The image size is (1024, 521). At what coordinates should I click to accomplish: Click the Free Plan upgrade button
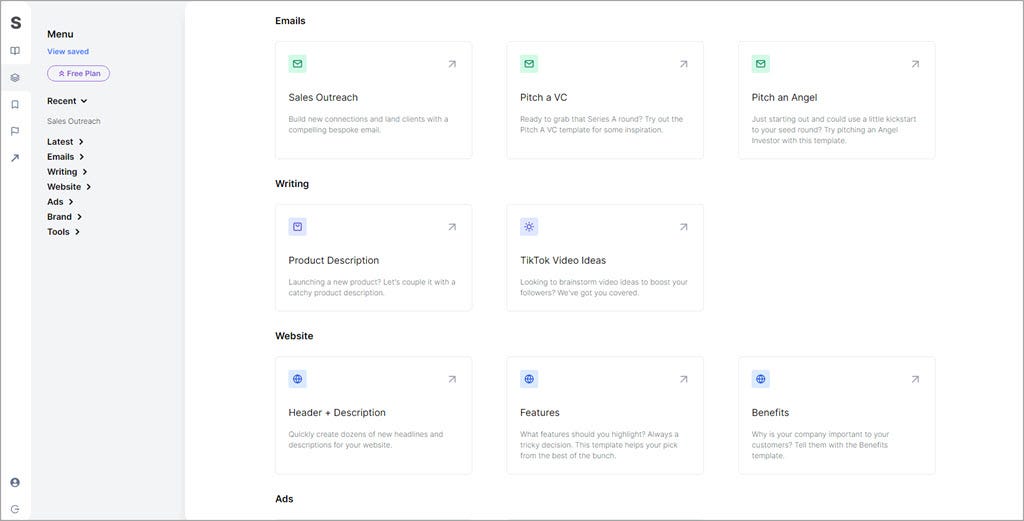[78, 74]
